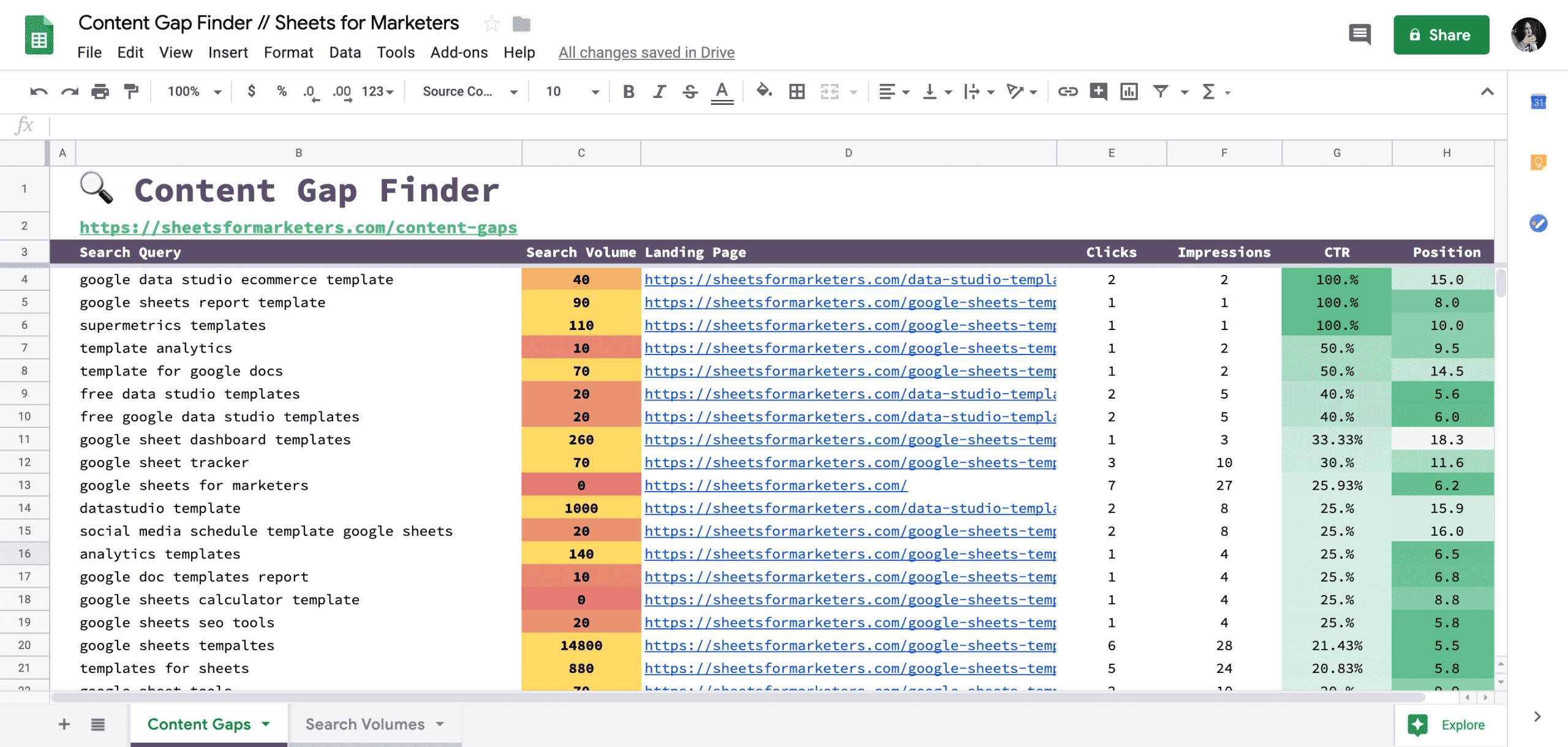Open the Borders tool
This screenshot has height=747, width=1568.
(x=797, y=92)
